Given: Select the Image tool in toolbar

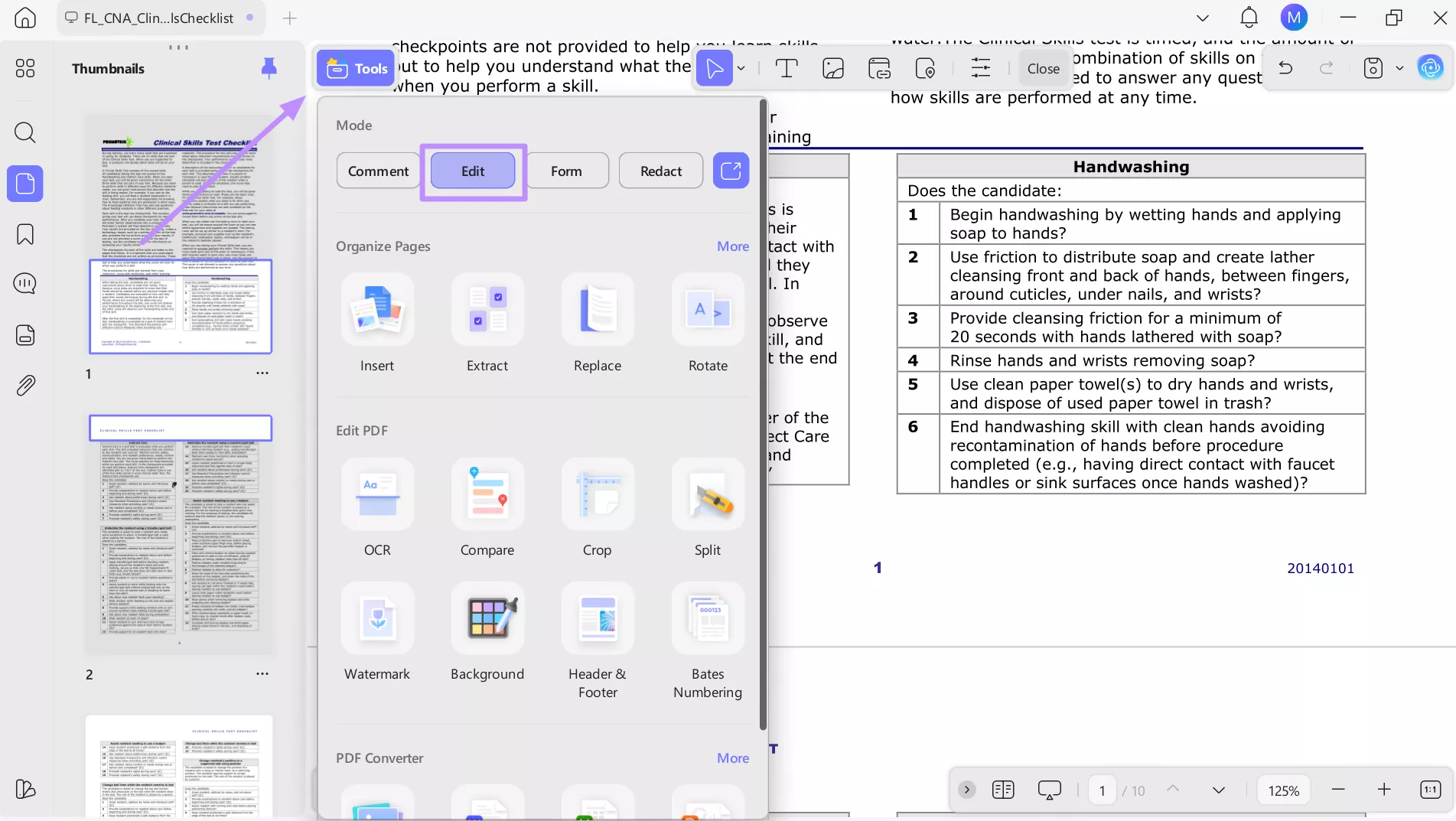Looking at the screenshot, I should click(833, 68).
